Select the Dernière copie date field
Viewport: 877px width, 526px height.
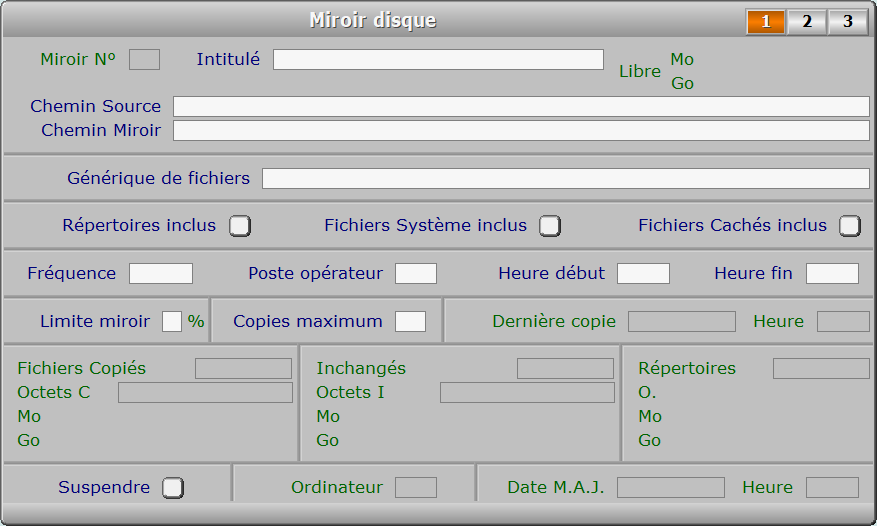tap(682, 322)
